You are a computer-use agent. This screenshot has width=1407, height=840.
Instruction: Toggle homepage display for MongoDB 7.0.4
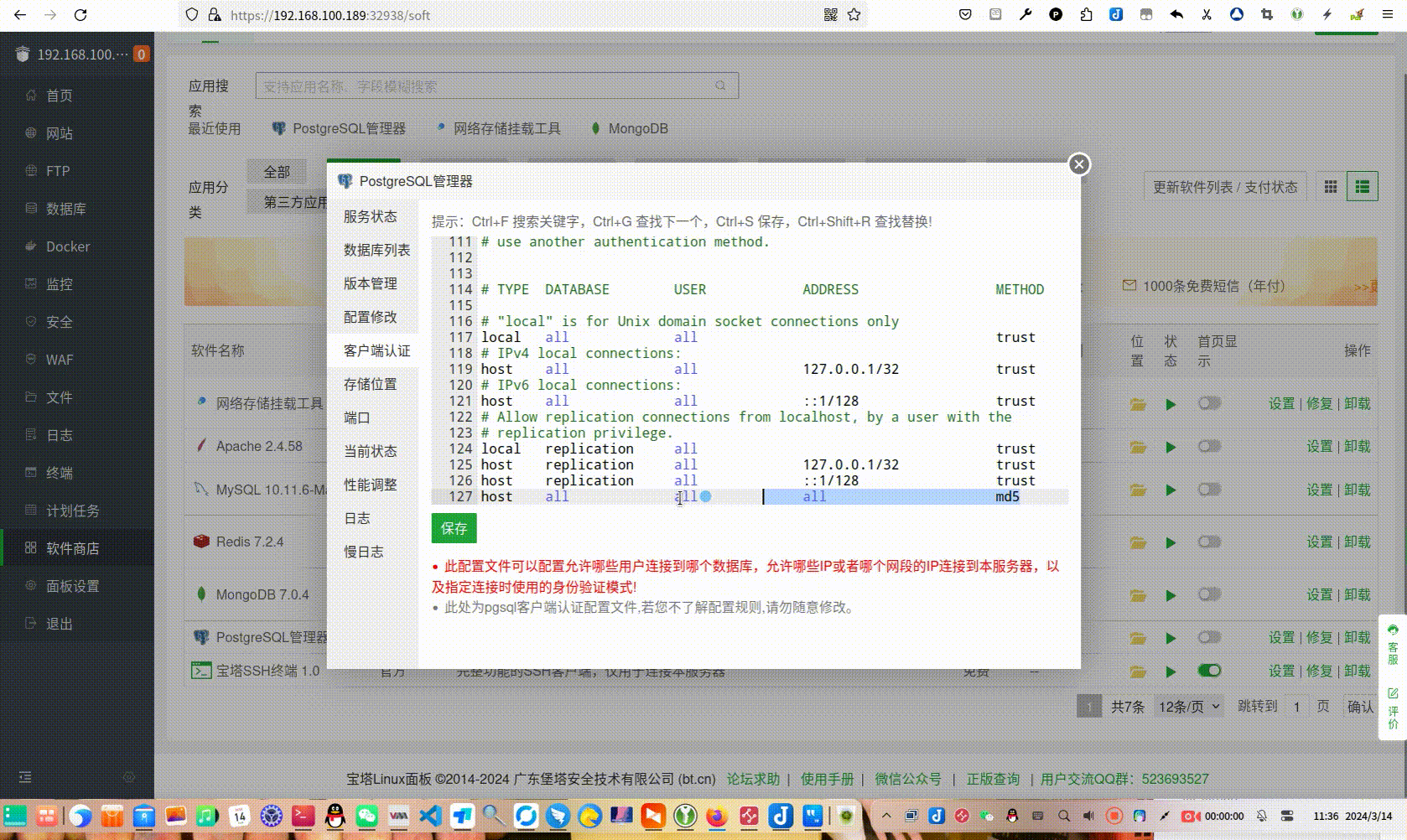[x=1209, y=594]
